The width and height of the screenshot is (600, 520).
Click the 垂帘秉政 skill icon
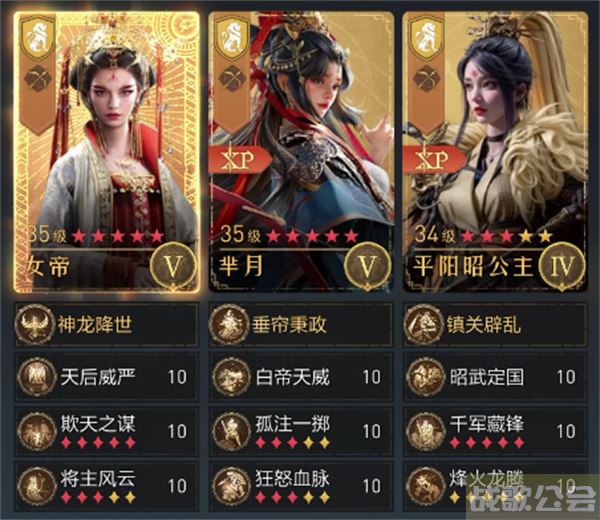[x=229, y=324]
